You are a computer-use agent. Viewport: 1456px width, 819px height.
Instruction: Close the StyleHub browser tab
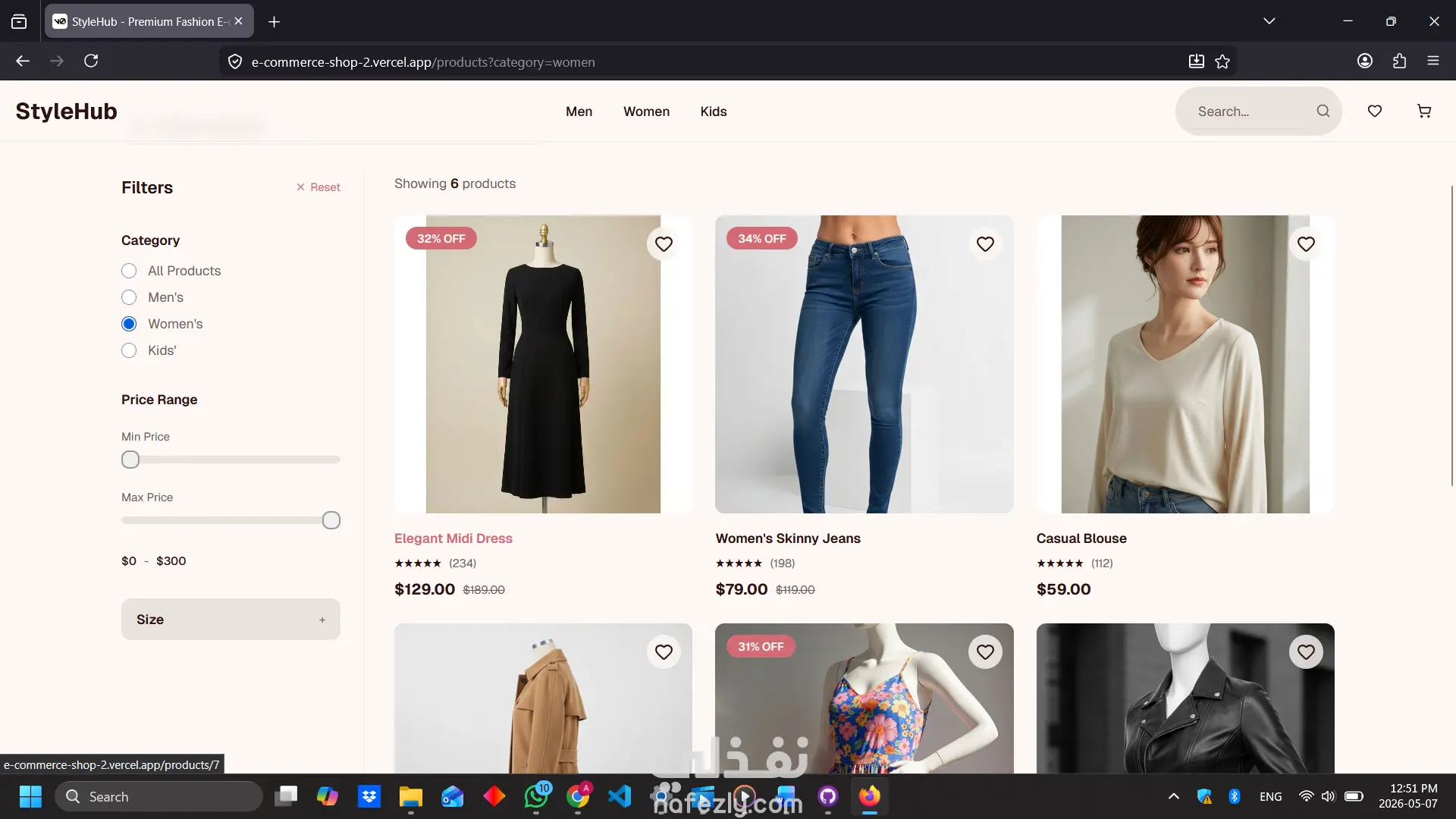click(x=239, y=21)
